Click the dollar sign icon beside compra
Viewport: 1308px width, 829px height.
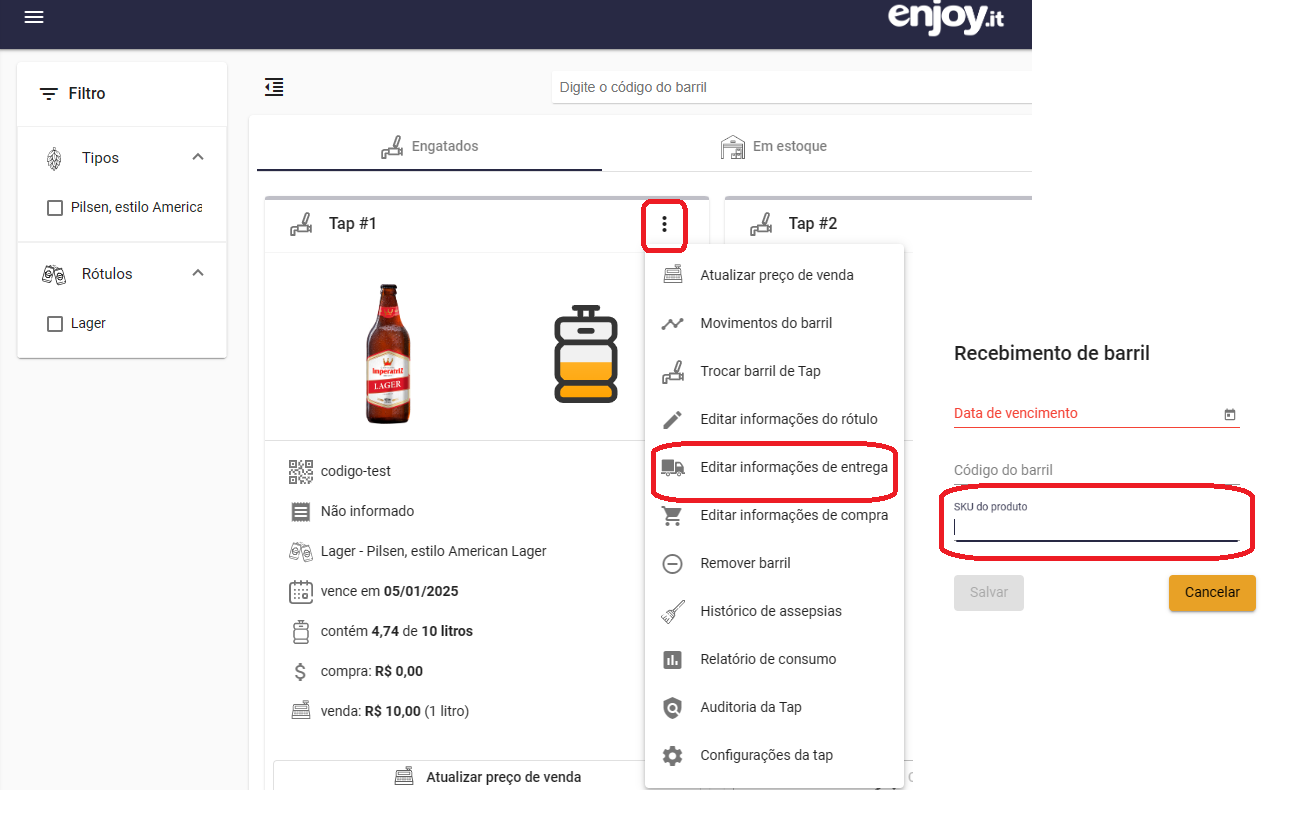(300, 672)
